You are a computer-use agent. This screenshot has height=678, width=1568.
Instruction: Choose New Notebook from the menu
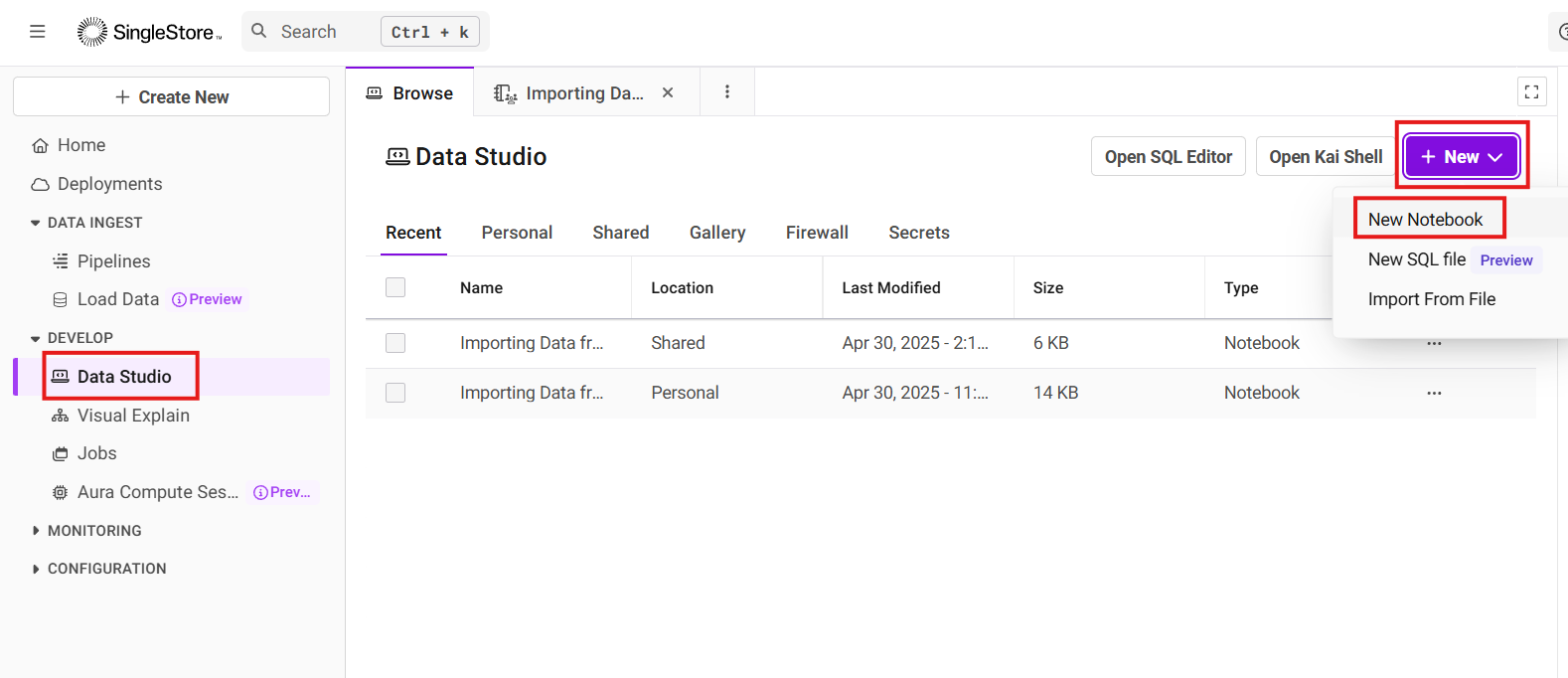(x=1425, y=220)
